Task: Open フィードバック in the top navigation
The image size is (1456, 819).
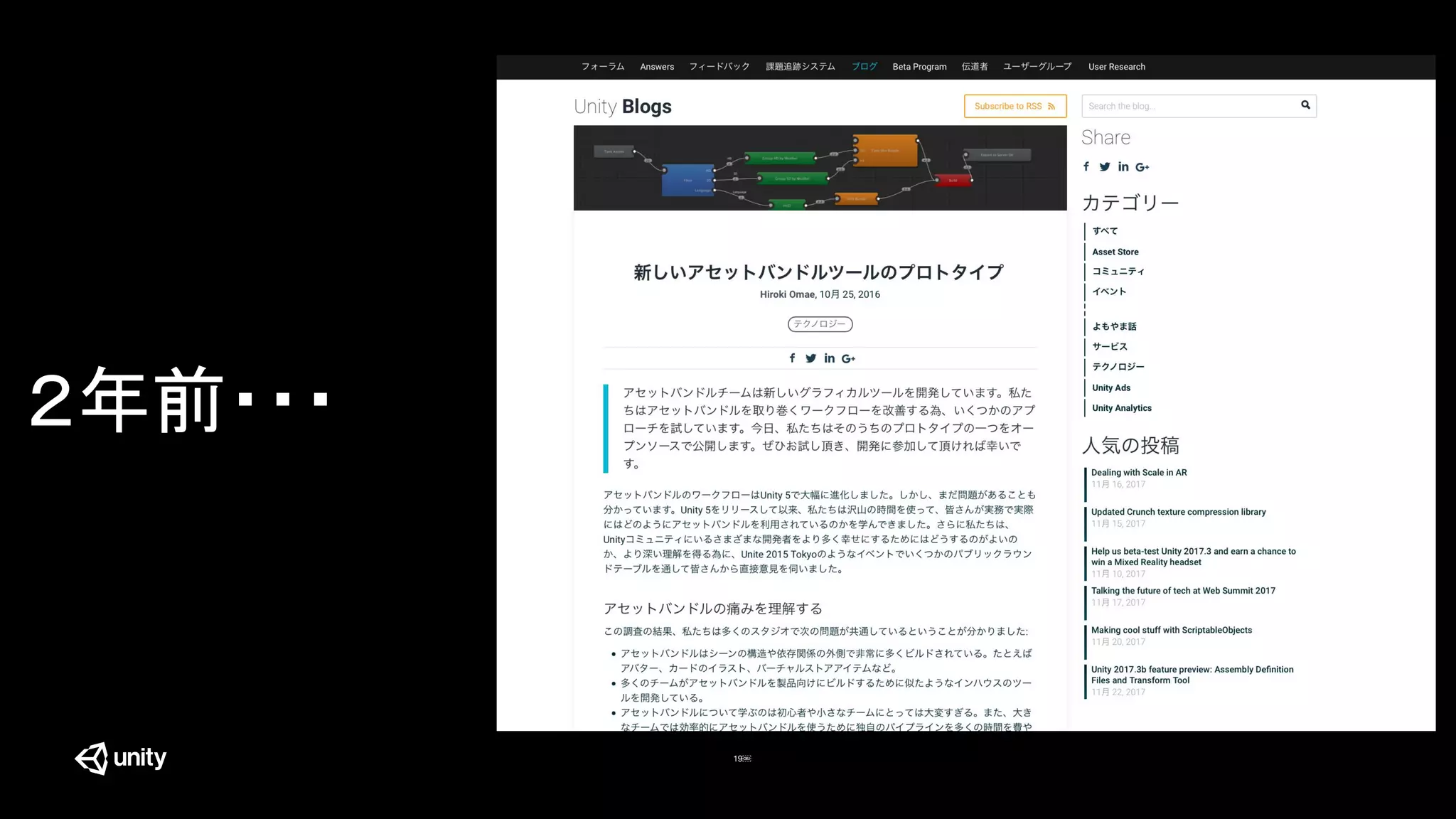Action: coord(719,67)
